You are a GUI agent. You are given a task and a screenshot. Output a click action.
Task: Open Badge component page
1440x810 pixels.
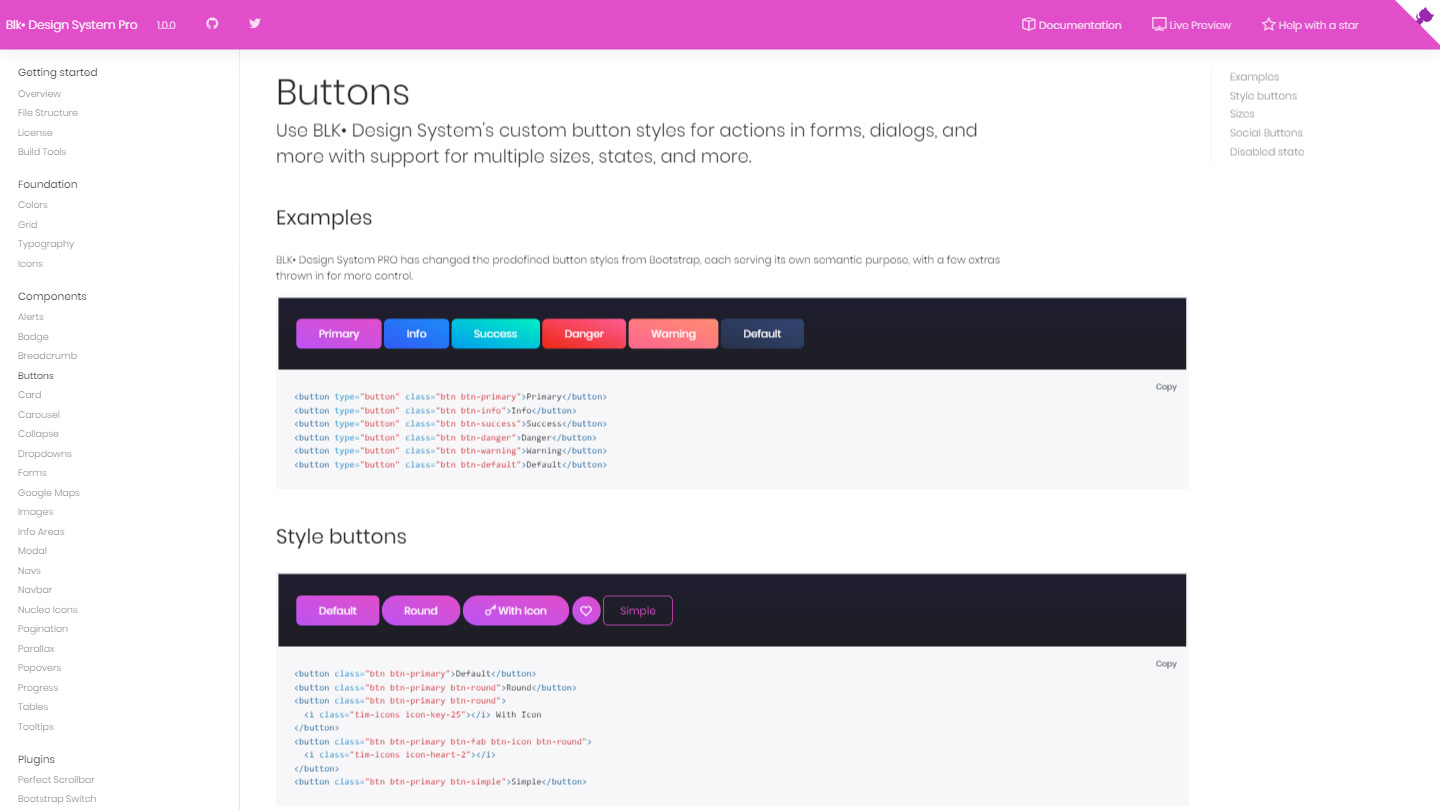point(33,337)
